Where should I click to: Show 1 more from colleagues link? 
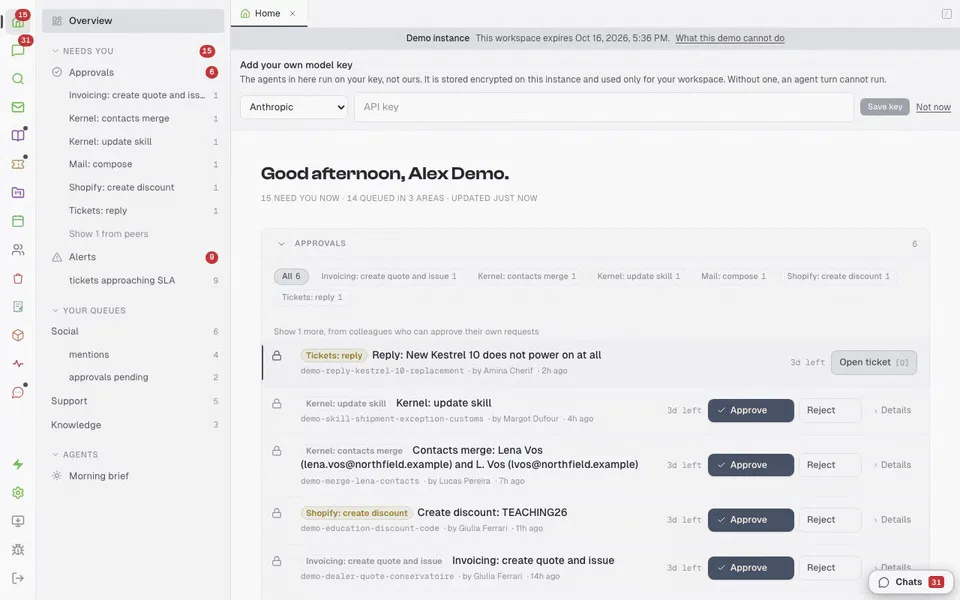tap(406, 332)
